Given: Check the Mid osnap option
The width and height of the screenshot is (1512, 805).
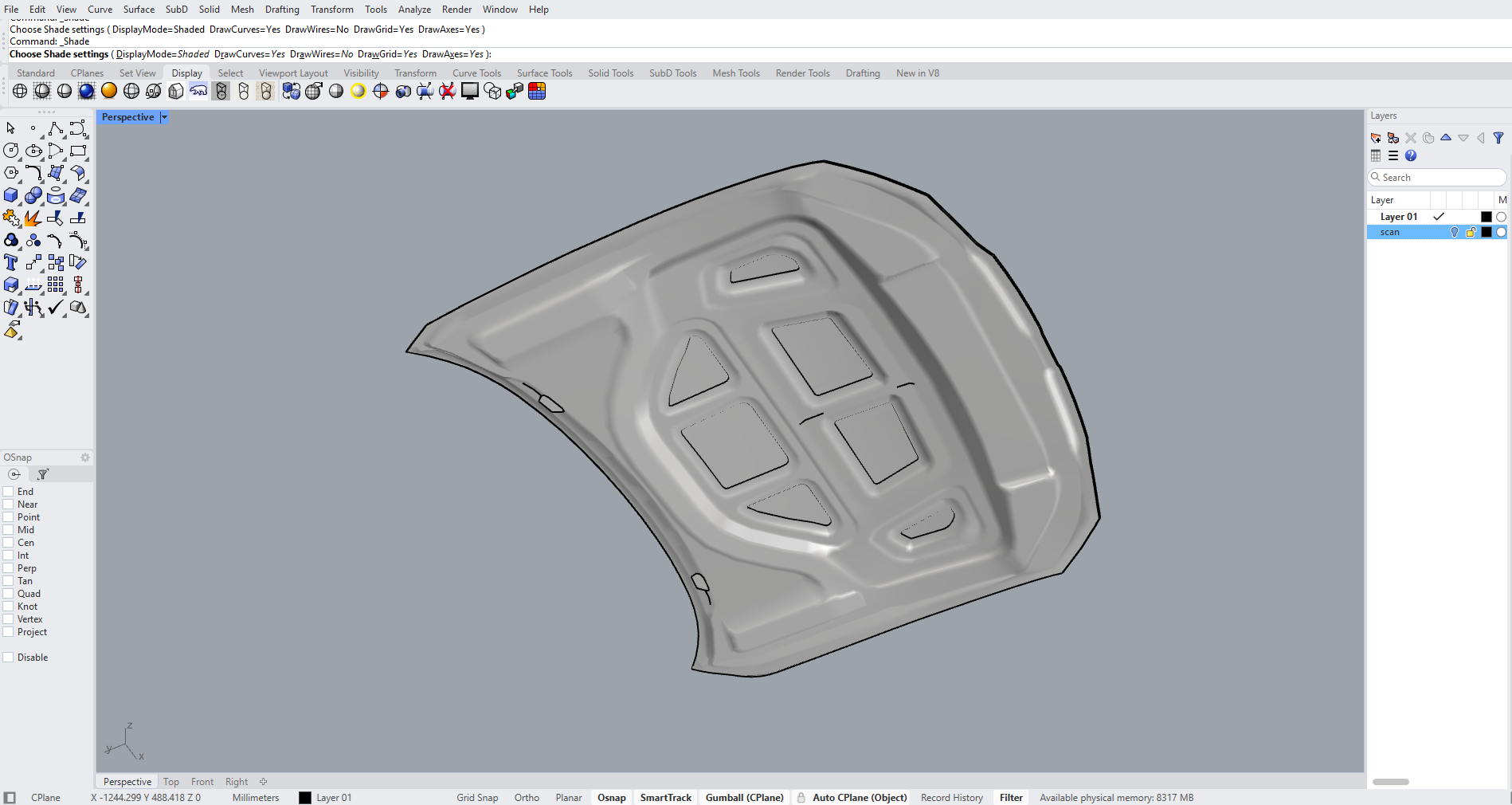Looking at the screenshot, I should [9, 530].
